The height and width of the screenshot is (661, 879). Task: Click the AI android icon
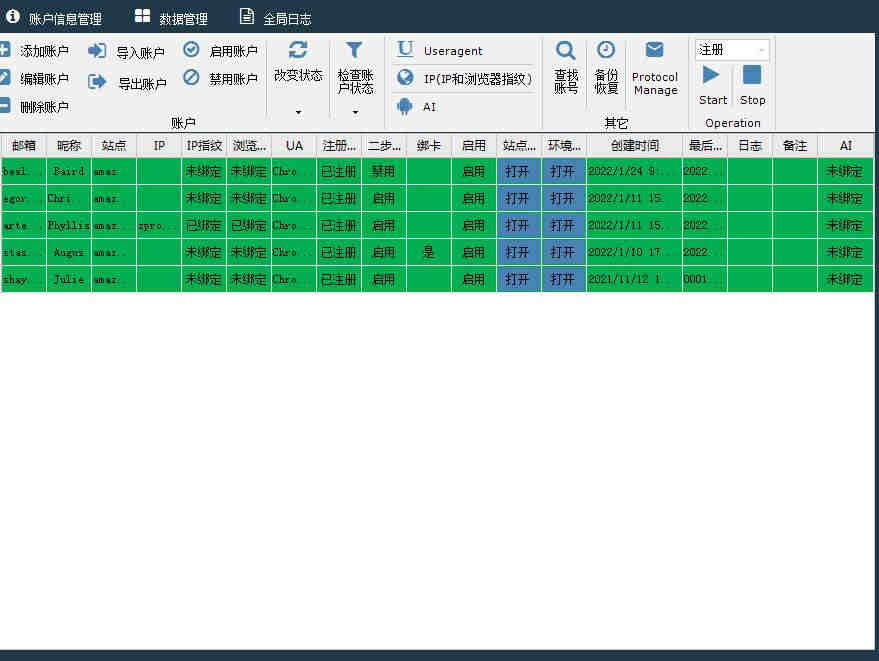(x=404, y=106)
